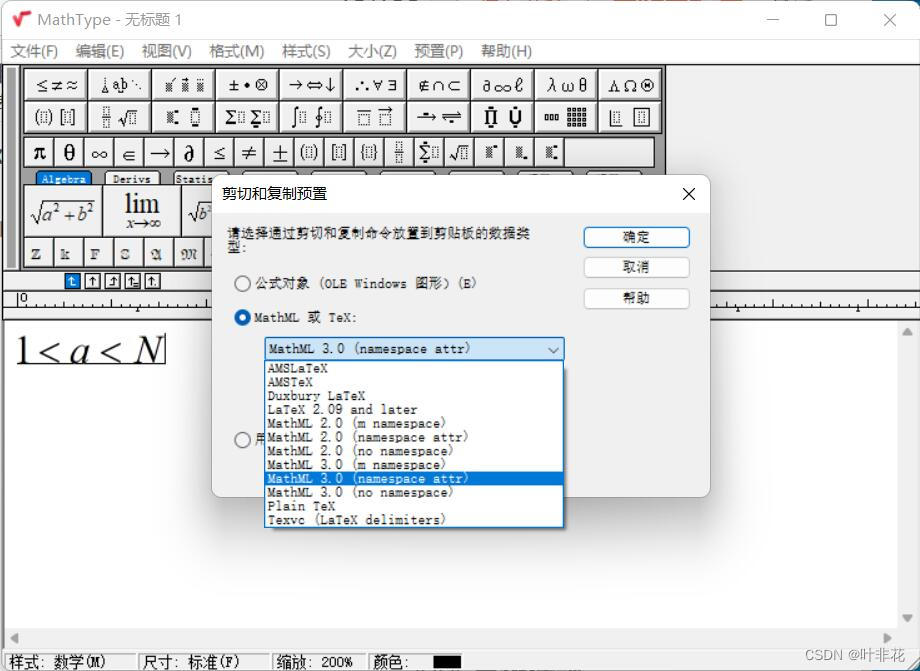Insert the lim x→∞ expression from the Algebra bar
The height and width of the screenshot is (671, 920).
tap(142, 211)
